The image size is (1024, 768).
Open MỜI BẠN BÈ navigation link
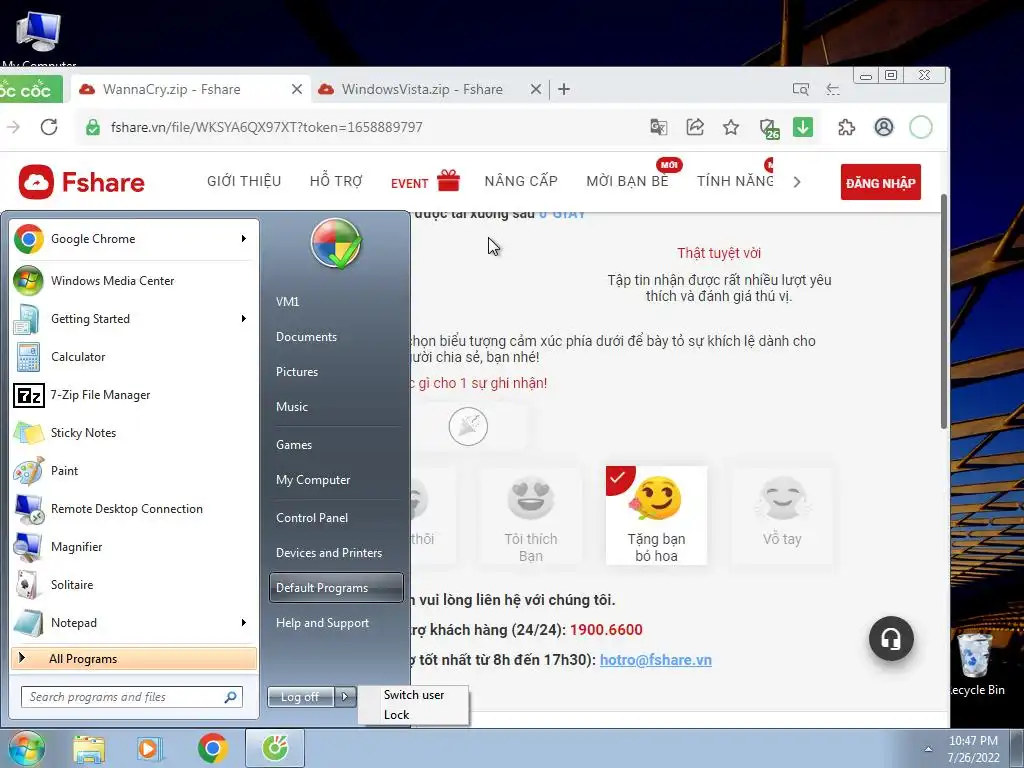[x=627, y=181]
